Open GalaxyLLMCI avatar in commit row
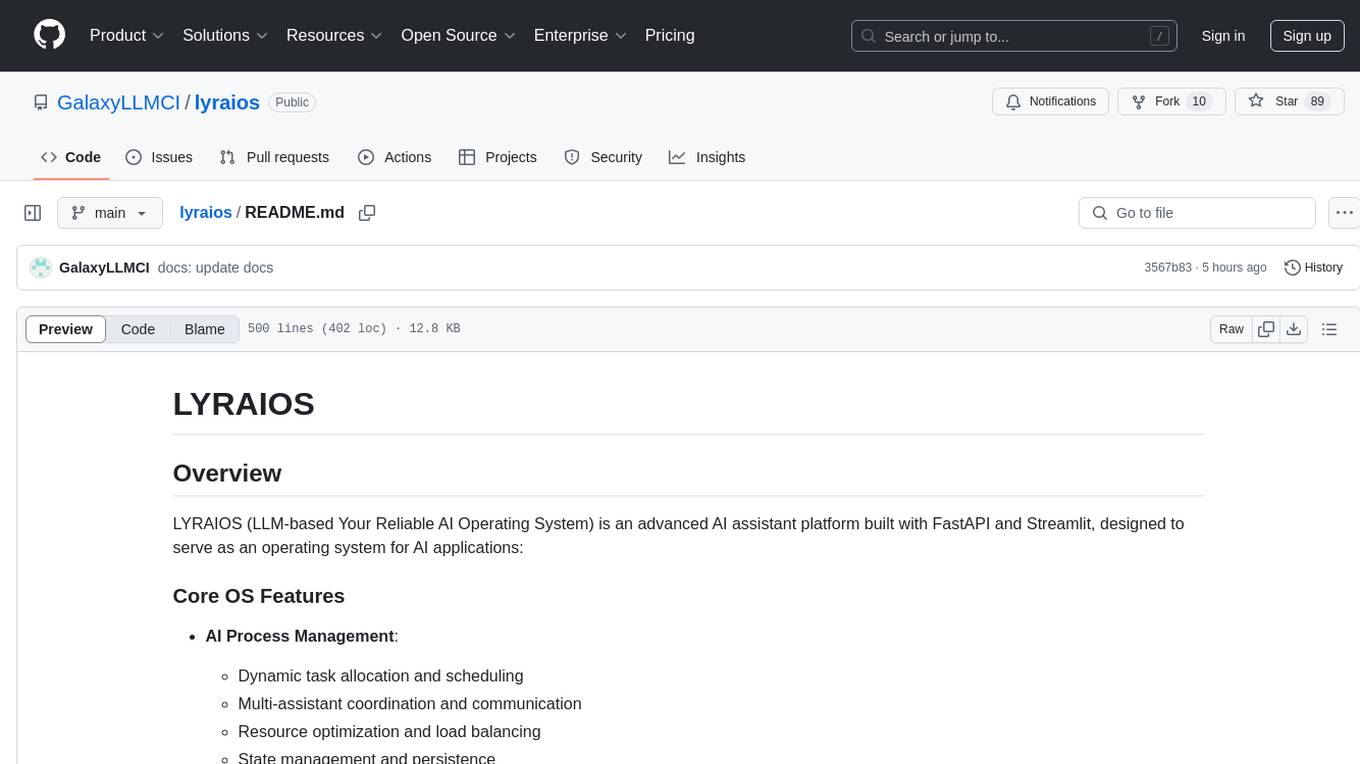 pos(41,267)
